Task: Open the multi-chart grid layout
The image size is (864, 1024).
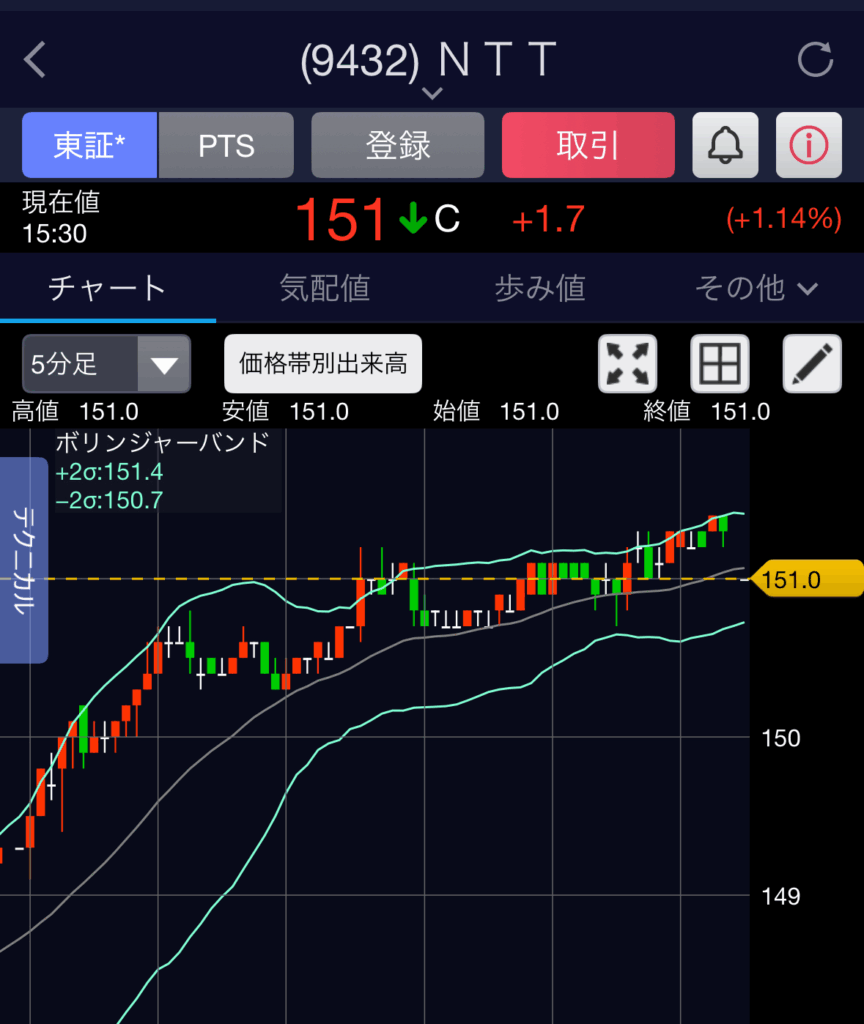Action: 719,364
